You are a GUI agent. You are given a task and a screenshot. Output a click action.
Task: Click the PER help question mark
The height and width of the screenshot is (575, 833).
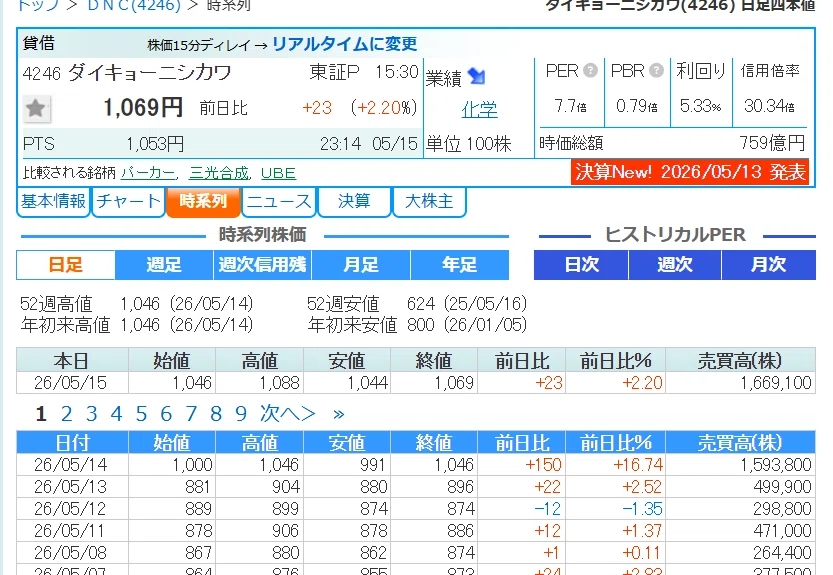pyautogui.click(x=590, y=70)
